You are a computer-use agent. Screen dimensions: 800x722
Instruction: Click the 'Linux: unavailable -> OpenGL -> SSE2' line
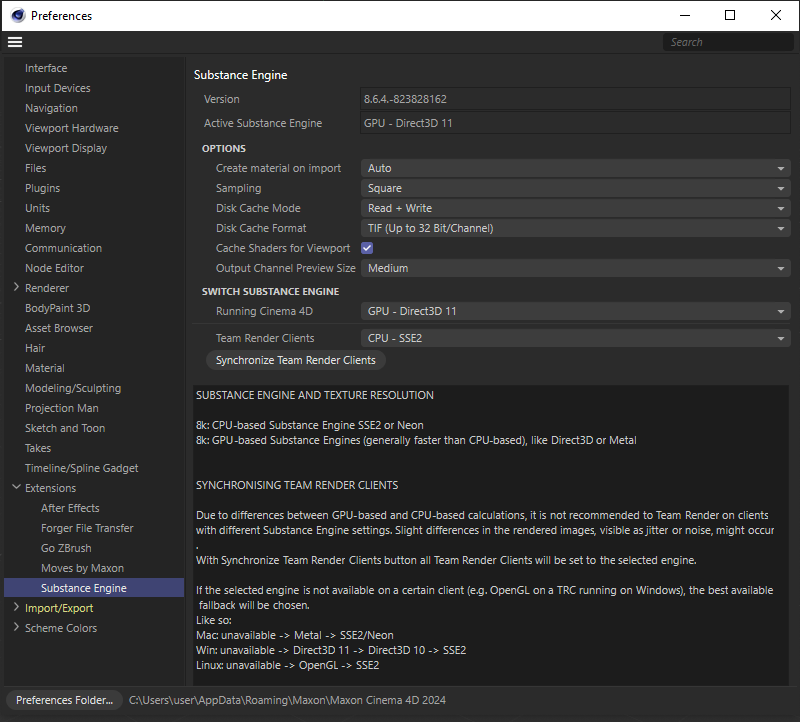(x=287, y=665)
